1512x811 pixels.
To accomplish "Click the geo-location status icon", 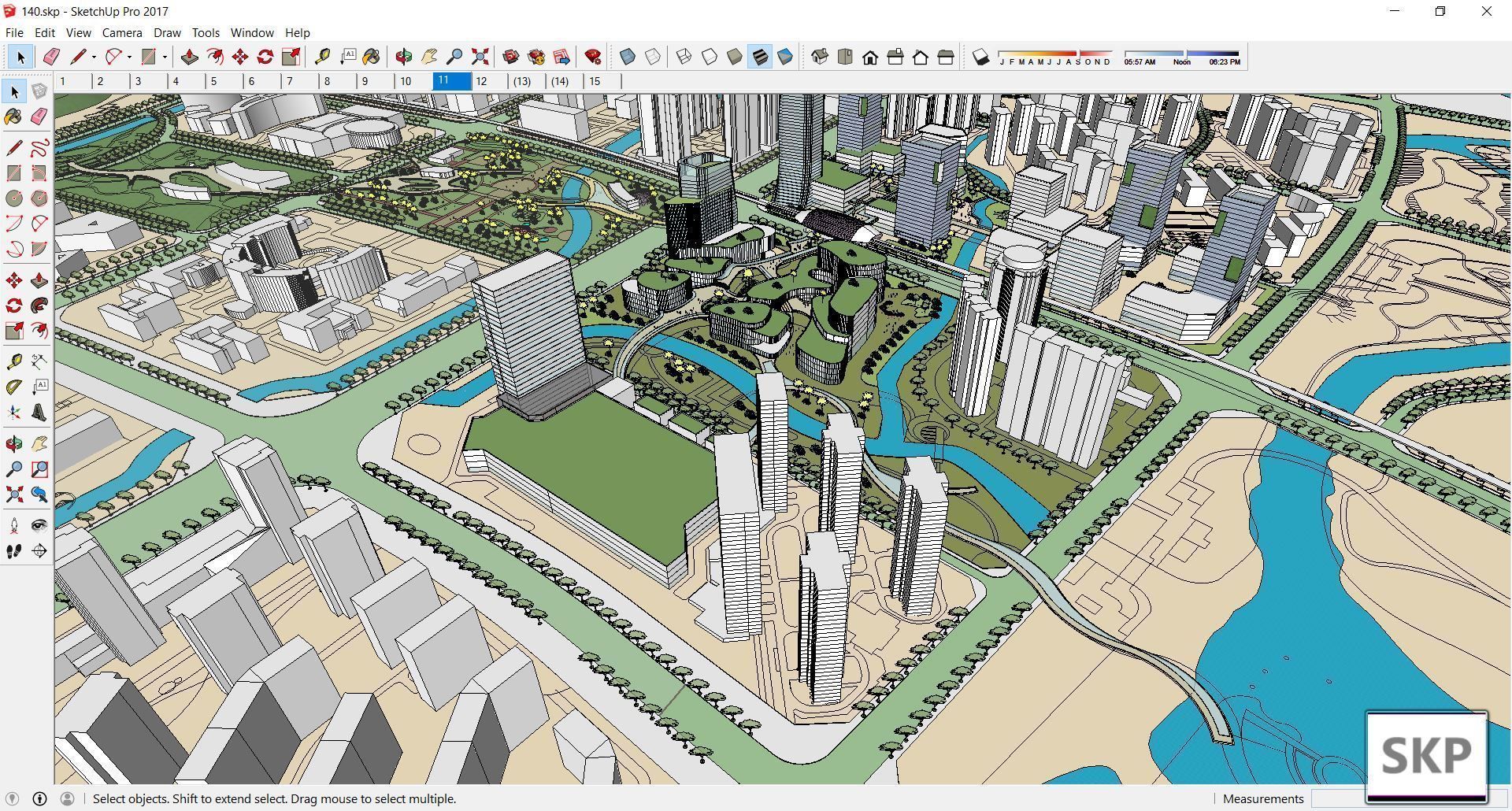I will [12, 798].
